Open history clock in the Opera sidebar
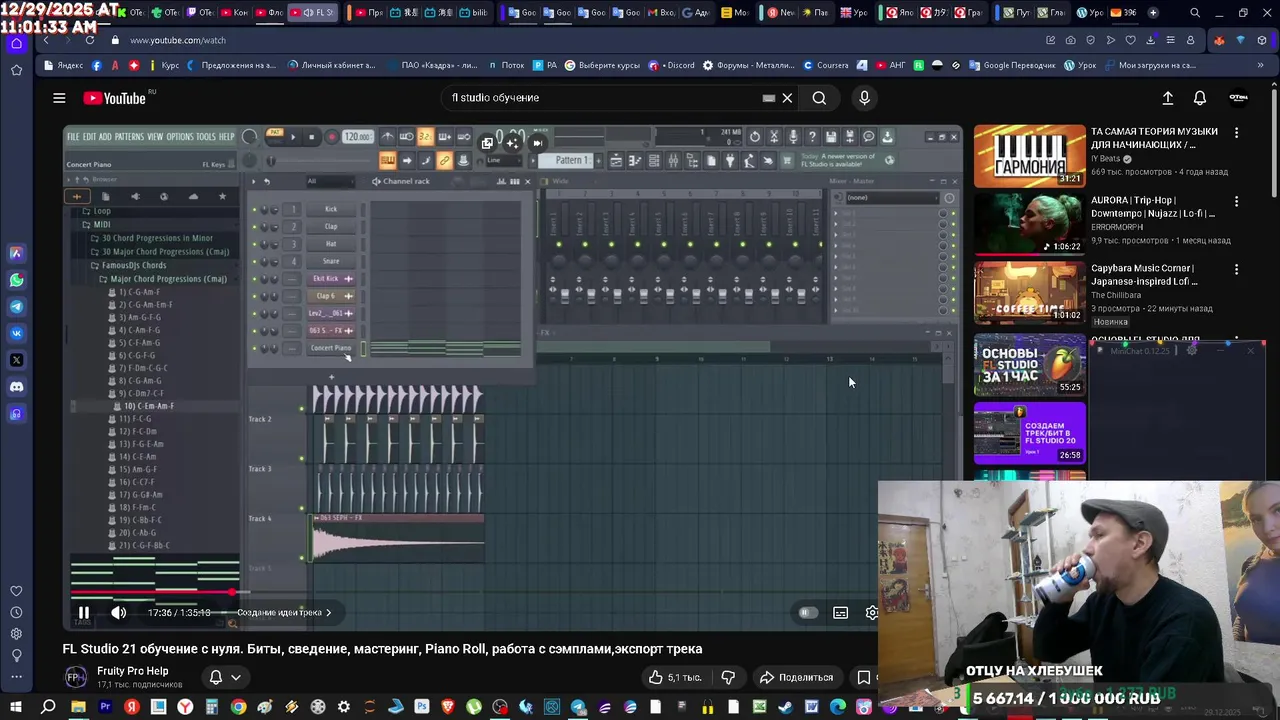Image resolution: width=1280 pixels, height=720 pixels. click(x=16, y=612)
